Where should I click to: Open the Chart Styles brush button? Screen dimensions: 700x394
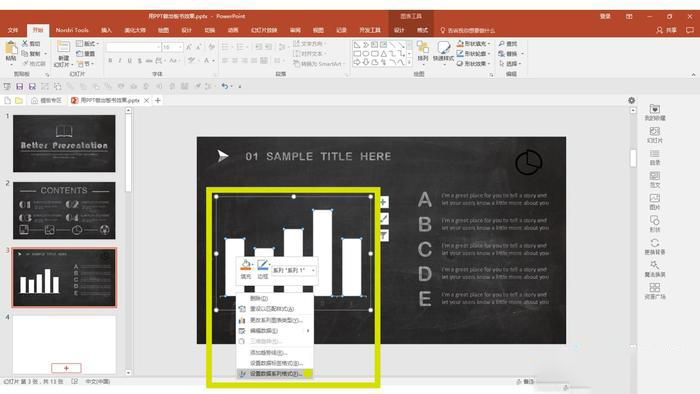[383, 219]
